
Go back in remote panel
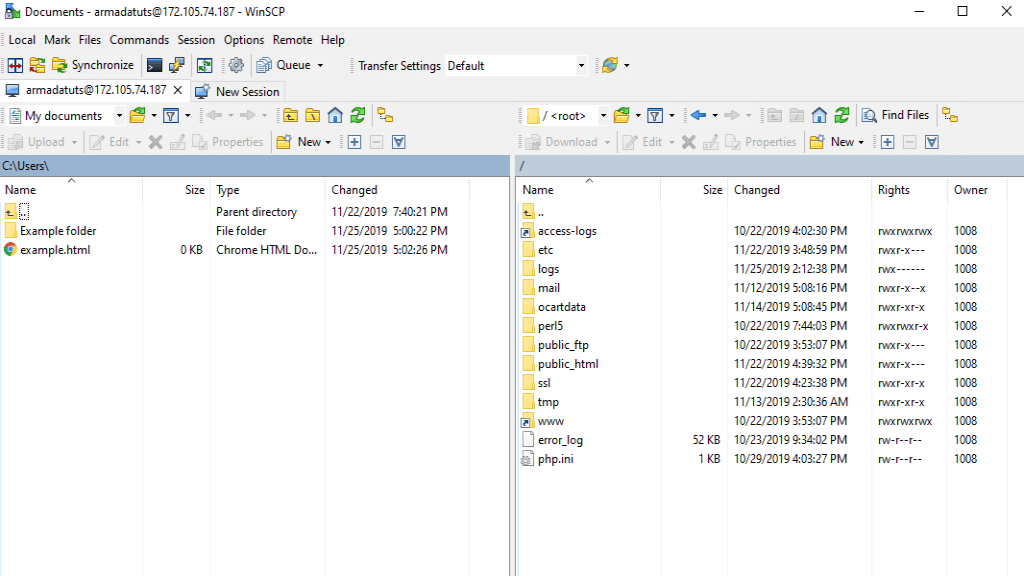[x=698, y=116]
